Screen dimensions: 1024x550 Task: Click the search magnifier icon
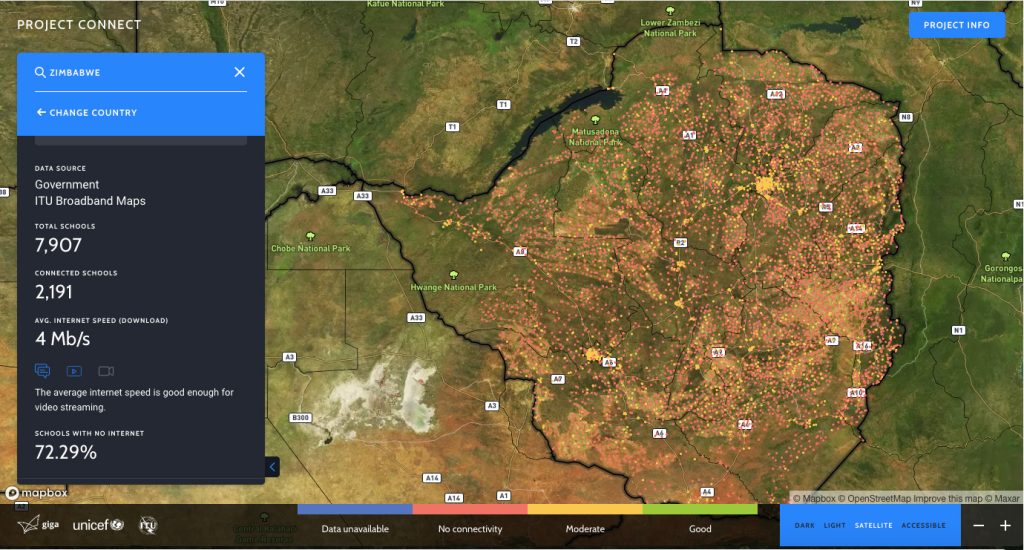point(40,72)
